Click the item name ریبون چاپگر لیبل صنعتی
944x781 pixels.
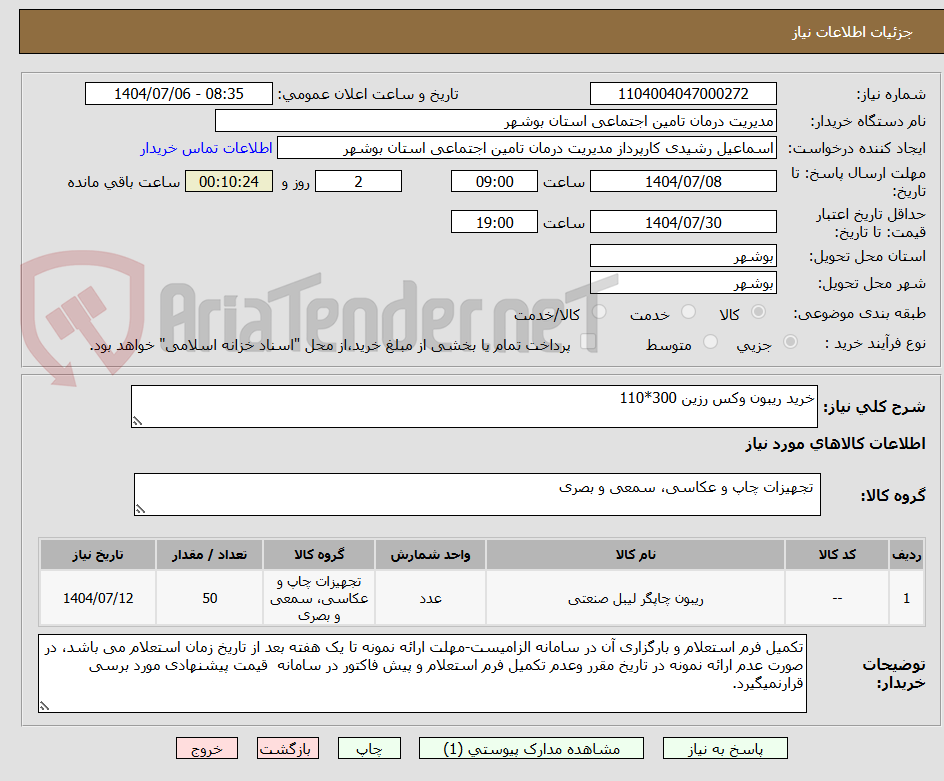pyautogui.click(x=635, y=599)
